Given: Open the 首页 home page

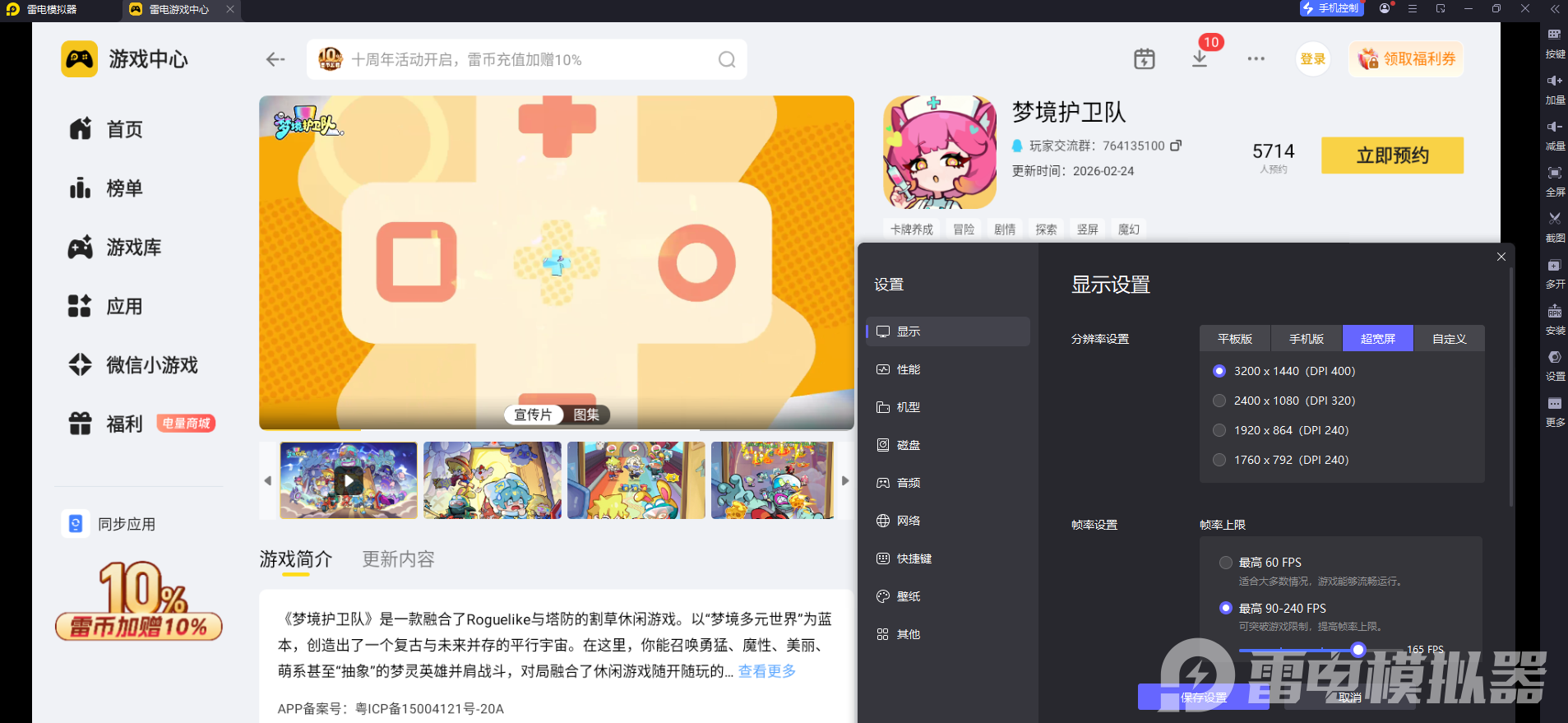Looking at the screenshot, I should (x=107, y=129).
